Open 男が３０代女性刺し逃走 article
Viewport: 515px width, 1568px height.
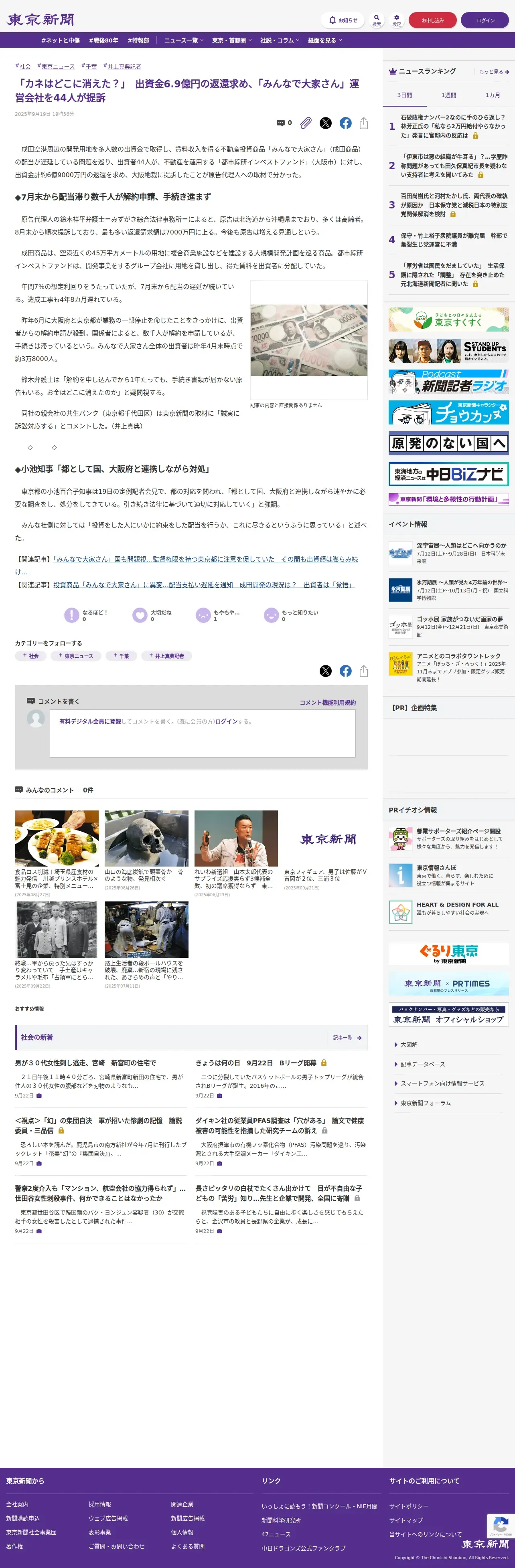(x=85, y=1063)
